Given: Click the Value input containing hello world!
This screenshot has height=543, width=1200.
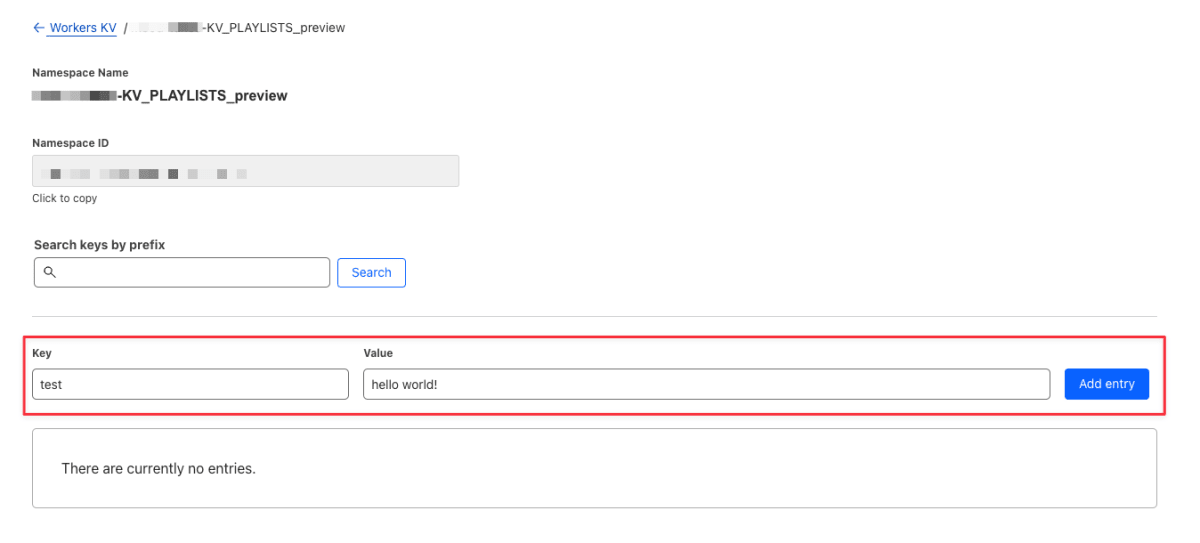Looking at the screenshot, I should click(x=706, y=384).
